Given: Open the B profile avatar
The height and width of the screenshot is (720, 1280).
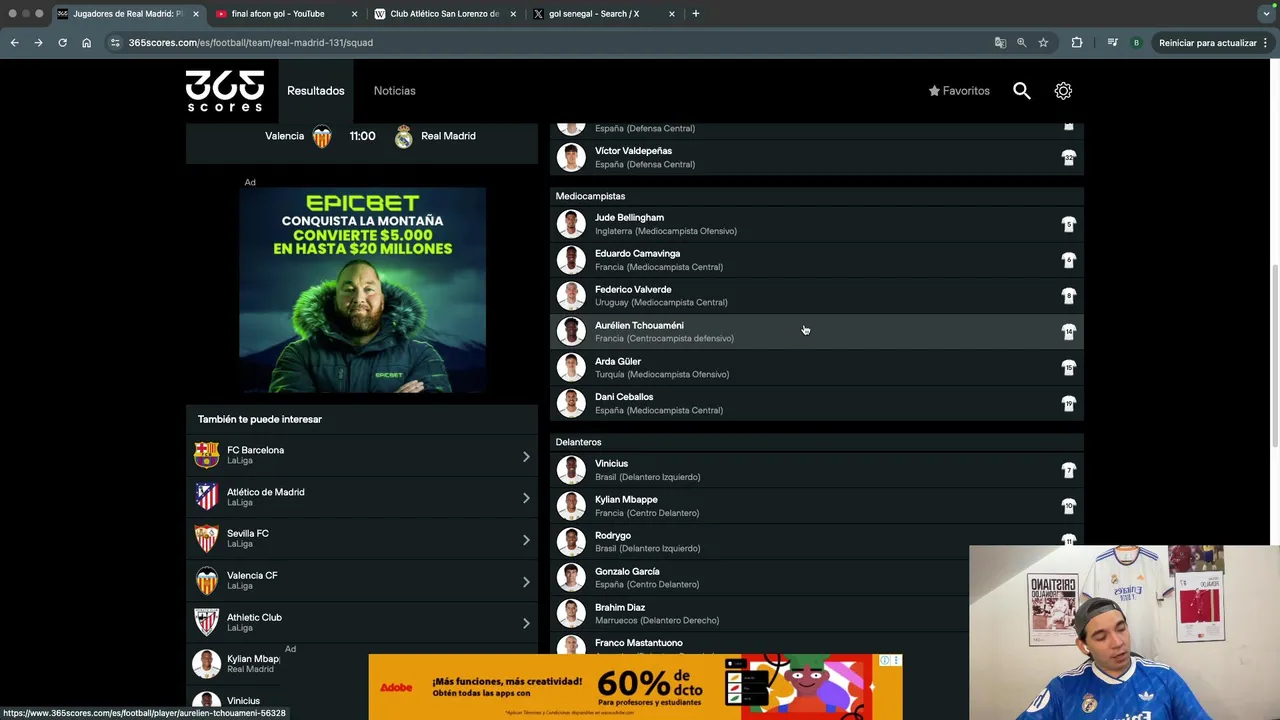Looking at the screenshot, I should (1136, 43).
